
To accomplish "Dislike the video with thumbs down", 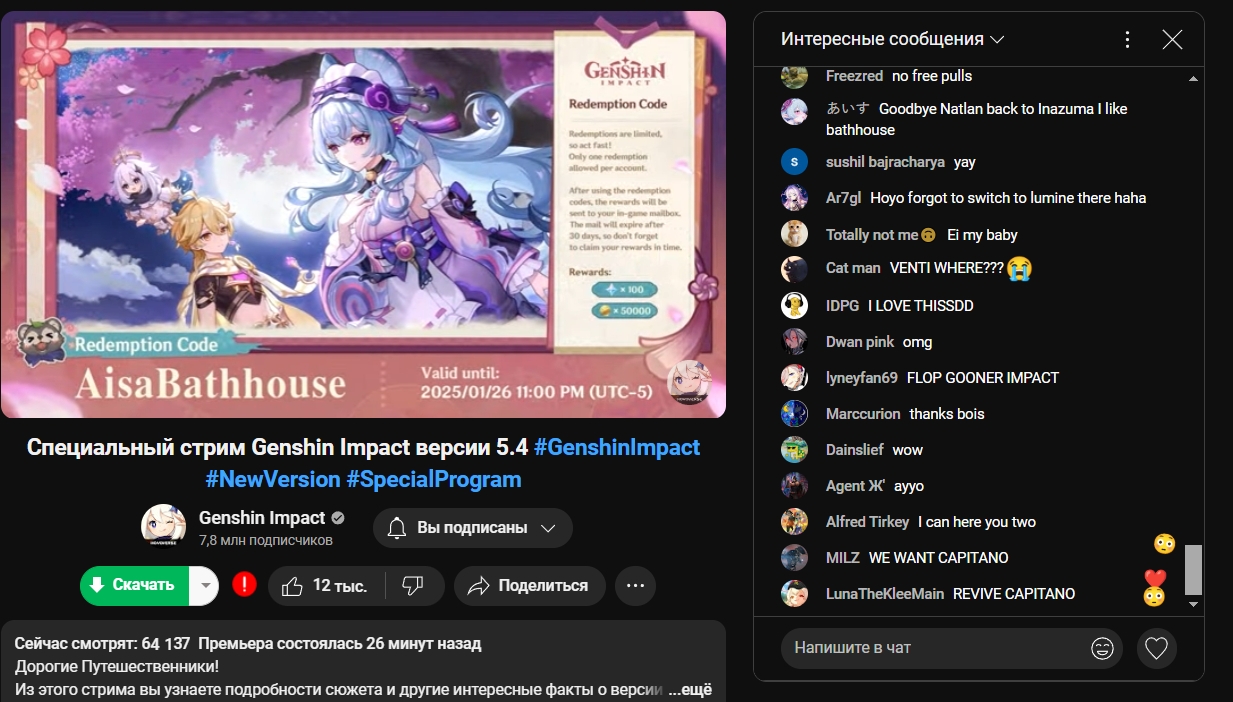I will click(413, 585).
